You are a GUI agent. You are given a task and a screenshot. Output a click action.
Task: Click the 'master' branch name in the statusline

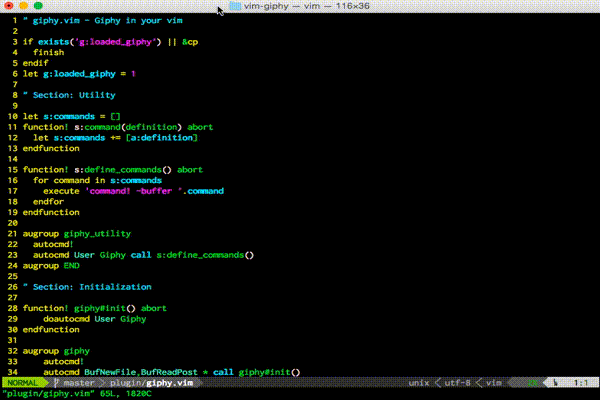coord(79,383)
